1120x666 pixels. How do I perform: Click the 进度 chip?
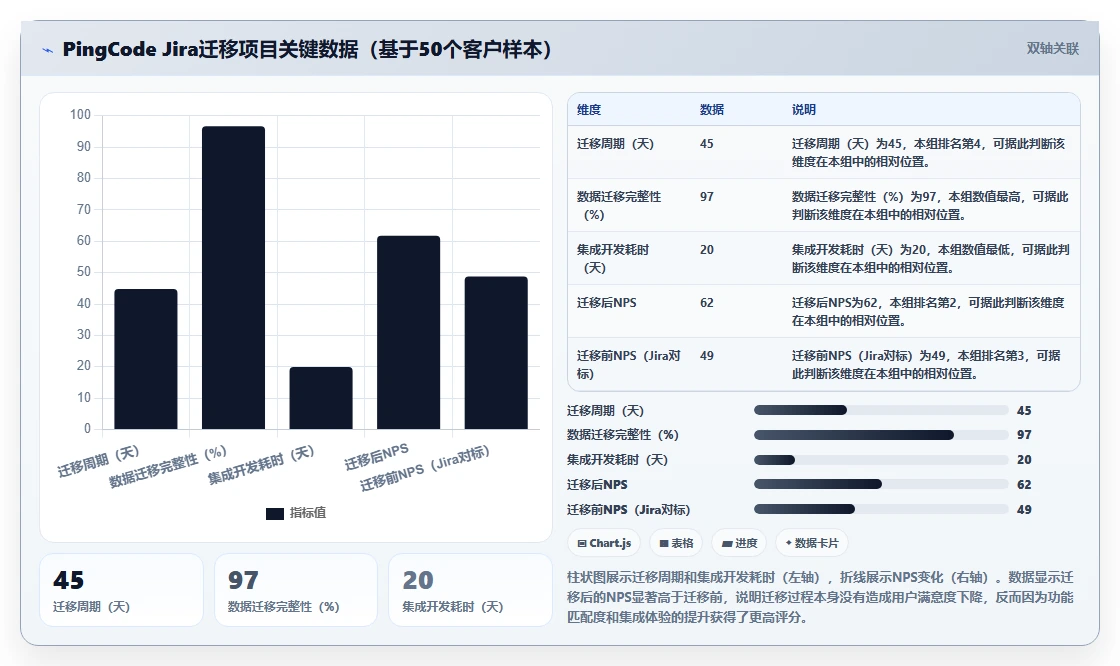point(739,543)
